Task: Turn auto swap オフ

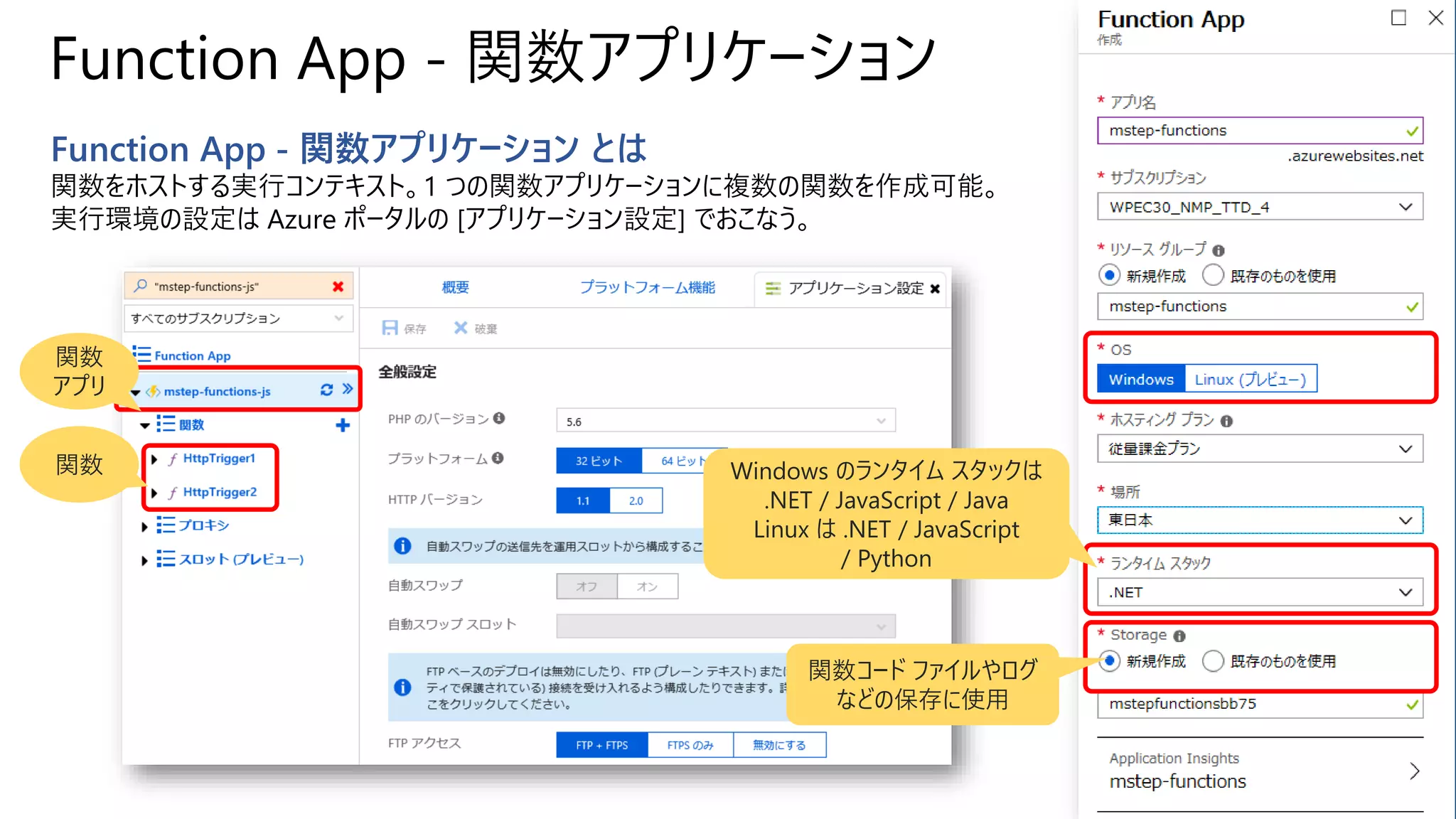Action: click(587, 587)
